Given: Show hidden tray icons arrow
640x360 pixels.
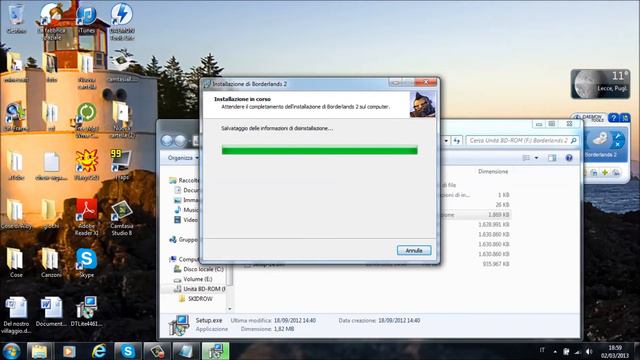Looking at the screenshot, I should coord(555,351).
